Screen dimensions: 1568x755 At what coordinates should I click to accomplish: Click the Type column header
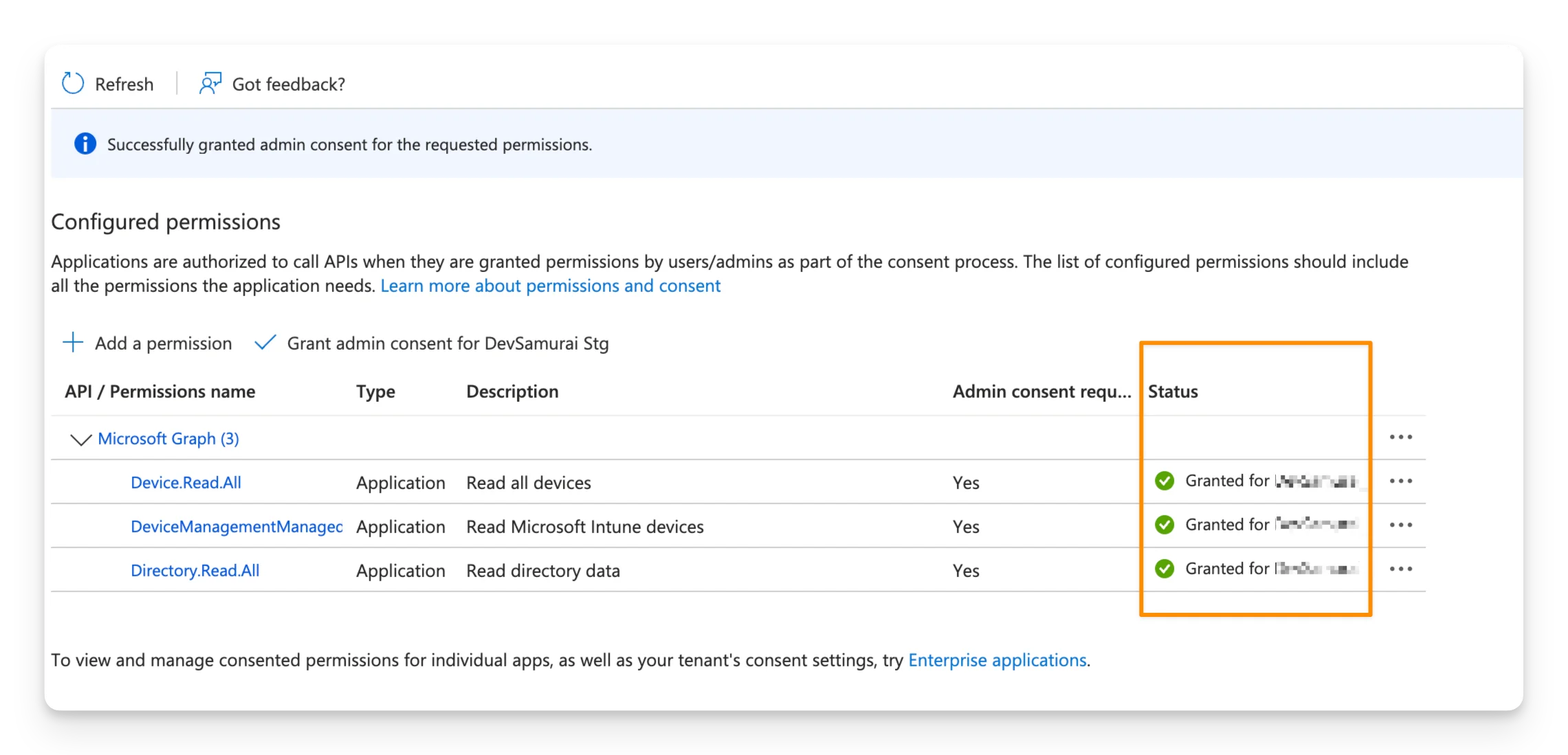pyautogui.click(x=375, y=392)
